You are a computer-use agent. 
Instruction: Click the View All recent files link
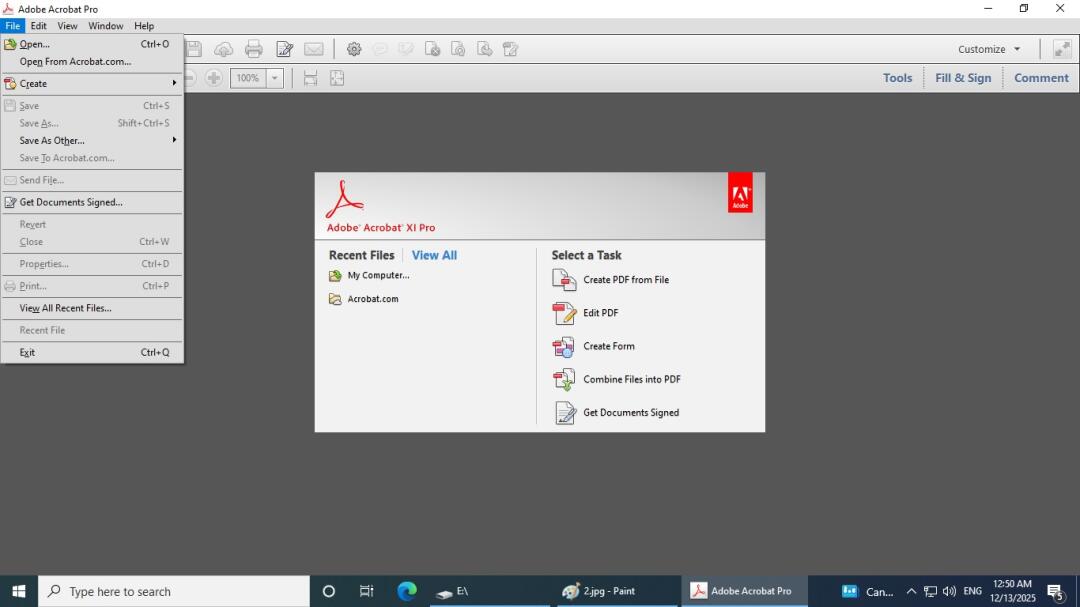pos(434,255)
